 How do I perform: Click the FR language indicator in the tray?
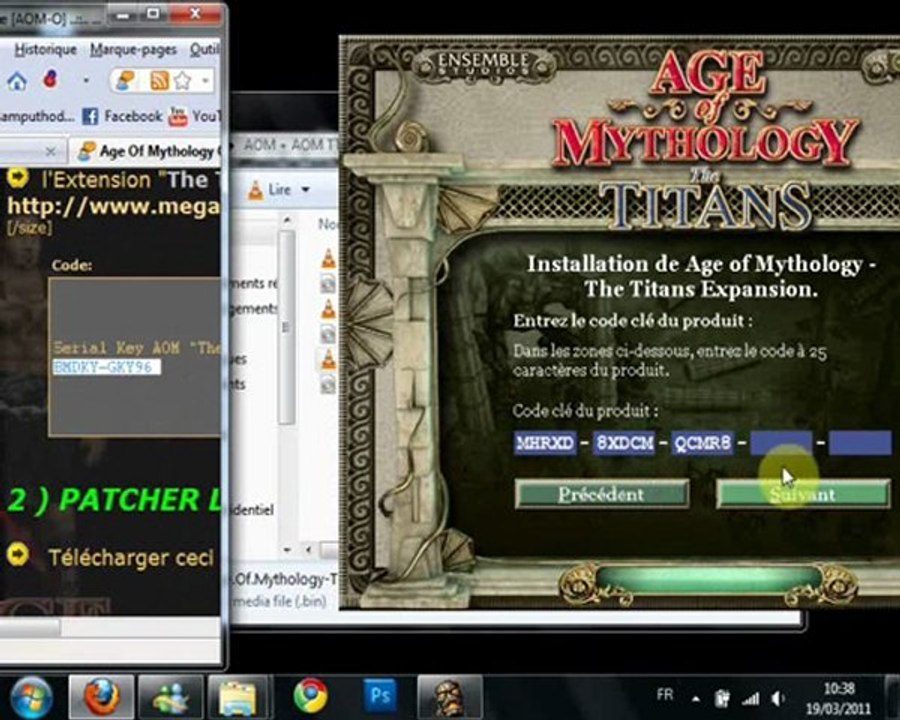click(x=665, y=695)
